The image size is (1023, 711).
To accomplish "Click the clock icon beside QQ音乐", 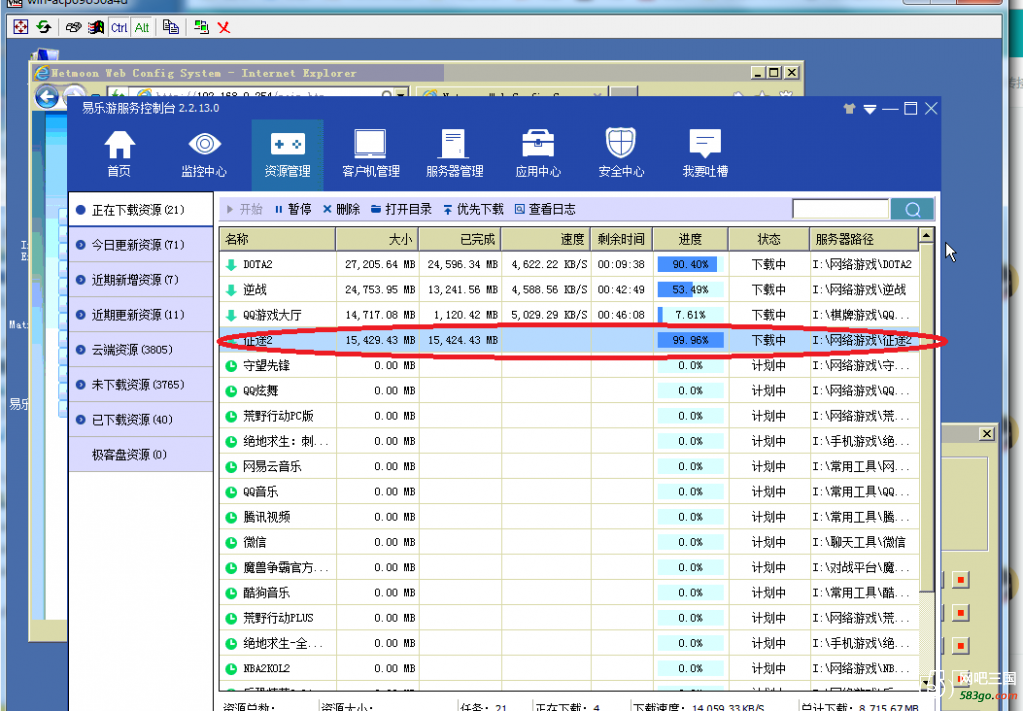I will [231, 492].
